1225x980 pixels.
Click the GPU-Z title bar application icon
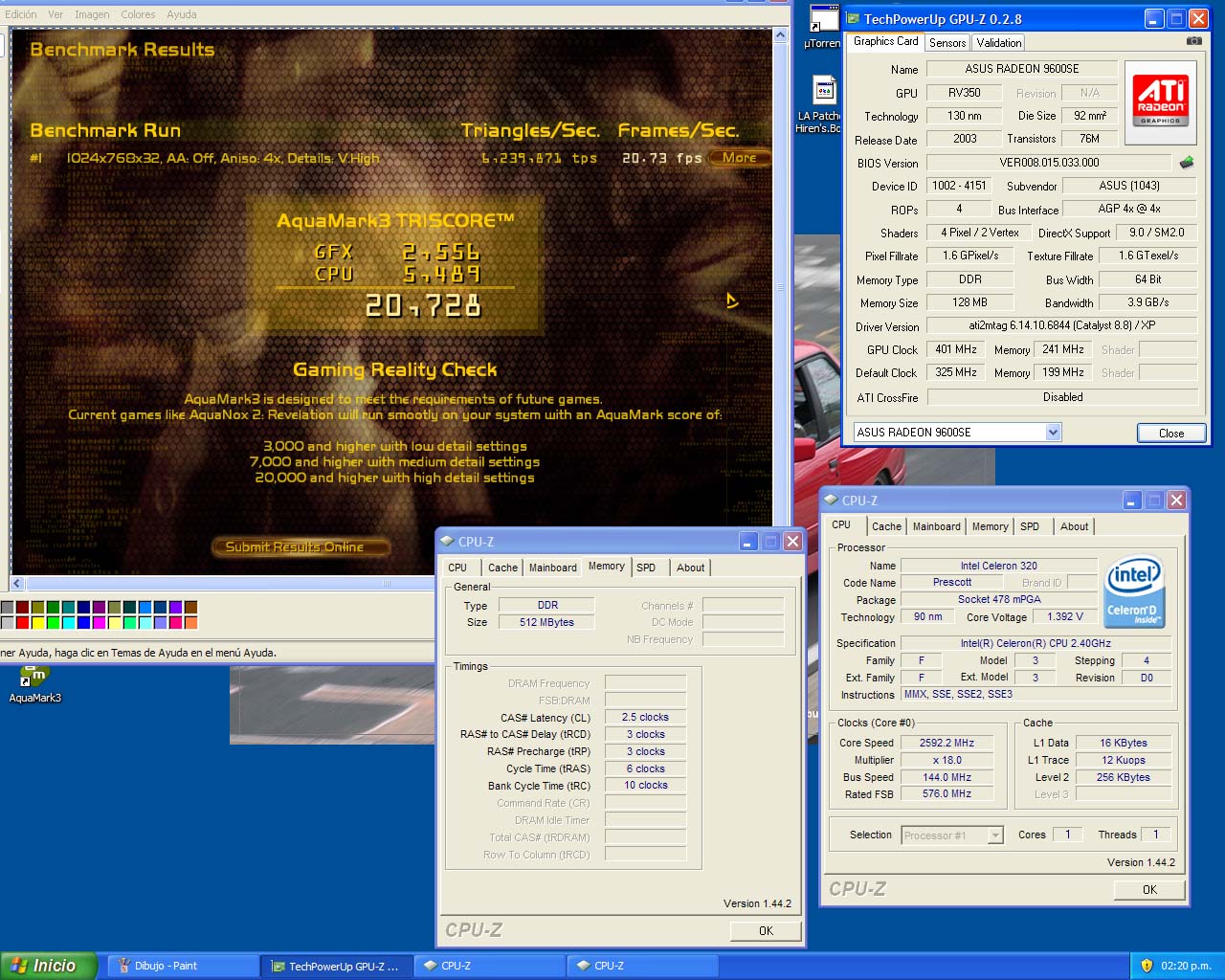[x=853, y=18]
